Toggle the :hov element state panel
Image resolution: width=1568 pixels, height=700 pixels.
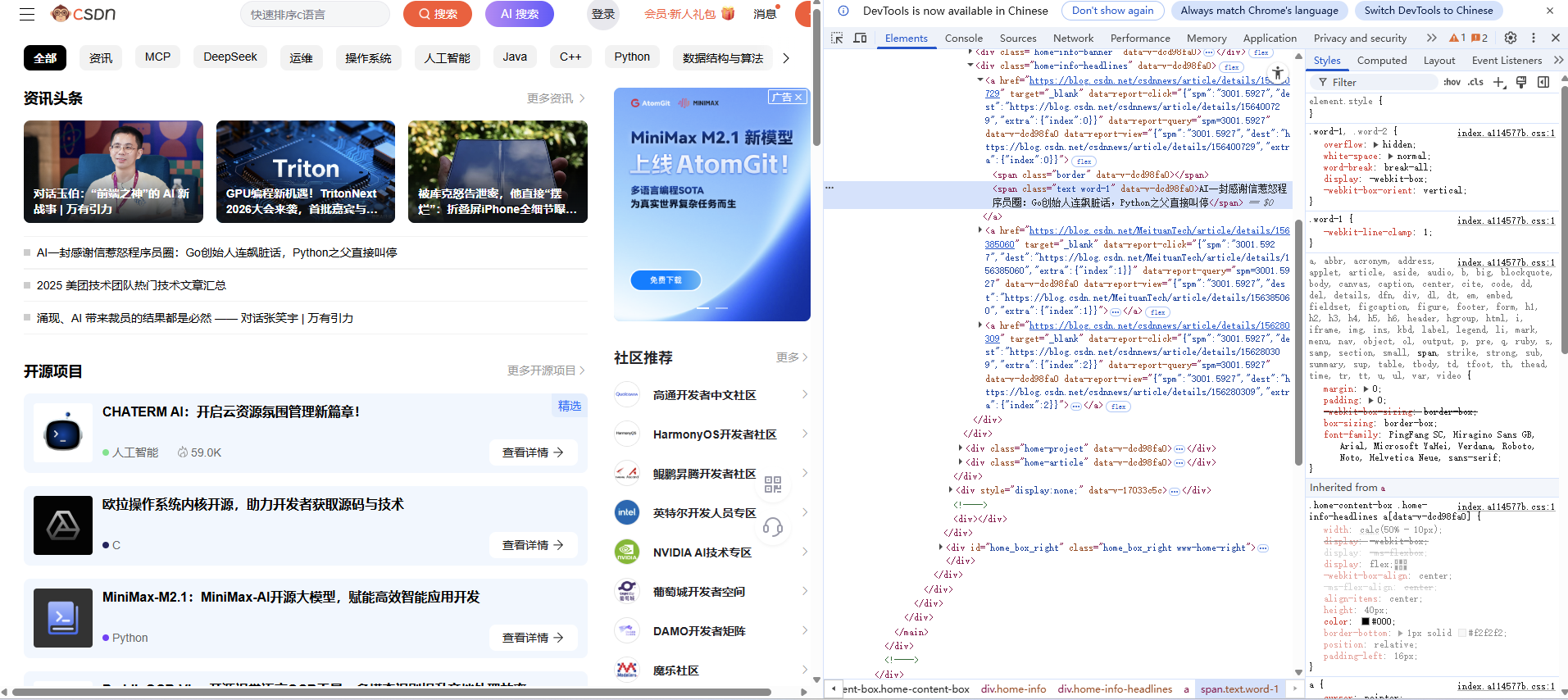click(x=1452, y=82)
